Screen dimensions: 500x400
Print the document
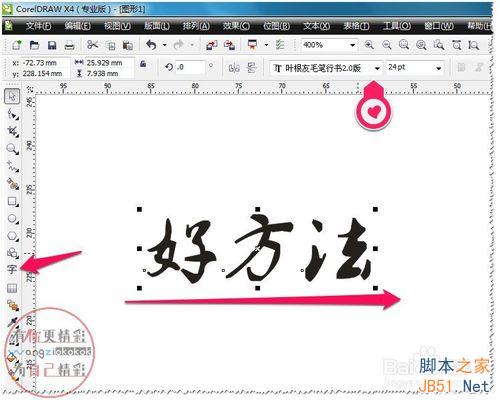pyautogui.click(x=69, y=45)
